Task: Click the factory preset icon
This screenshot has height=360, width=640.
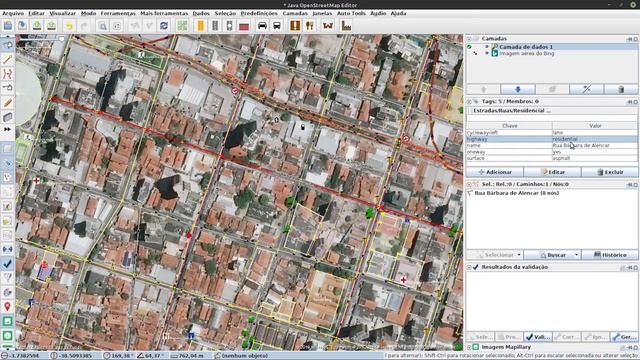Action: (x=346, y=26)
